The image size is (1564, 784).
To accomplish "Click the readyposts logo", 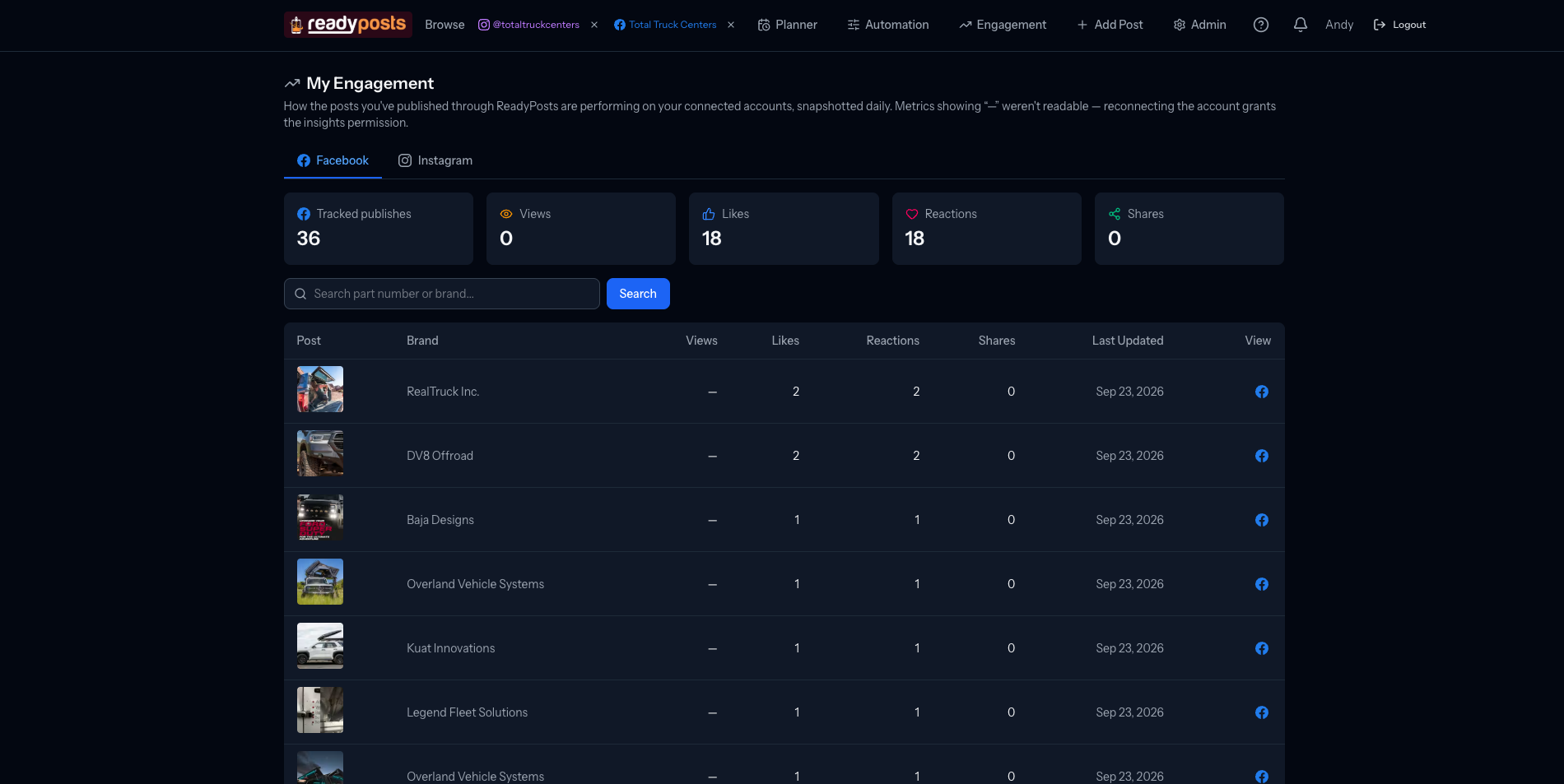I will click(x=347, y=25).
